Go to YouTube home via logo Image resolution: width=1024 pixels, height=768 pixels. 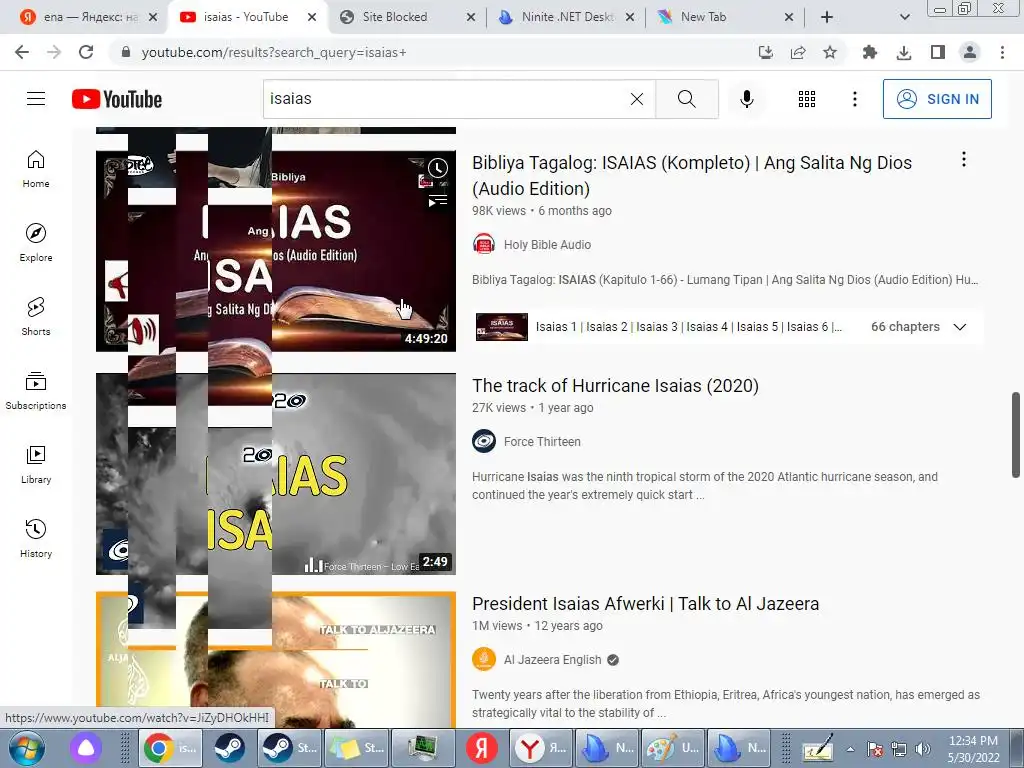117,99
